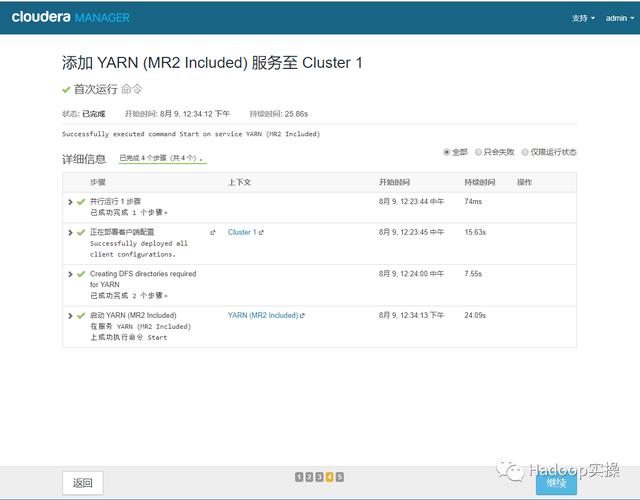The height and width of the screenshot is (500, 640).
Task: Expand the 并行运行 1 步骤 row
Action: 70,202
